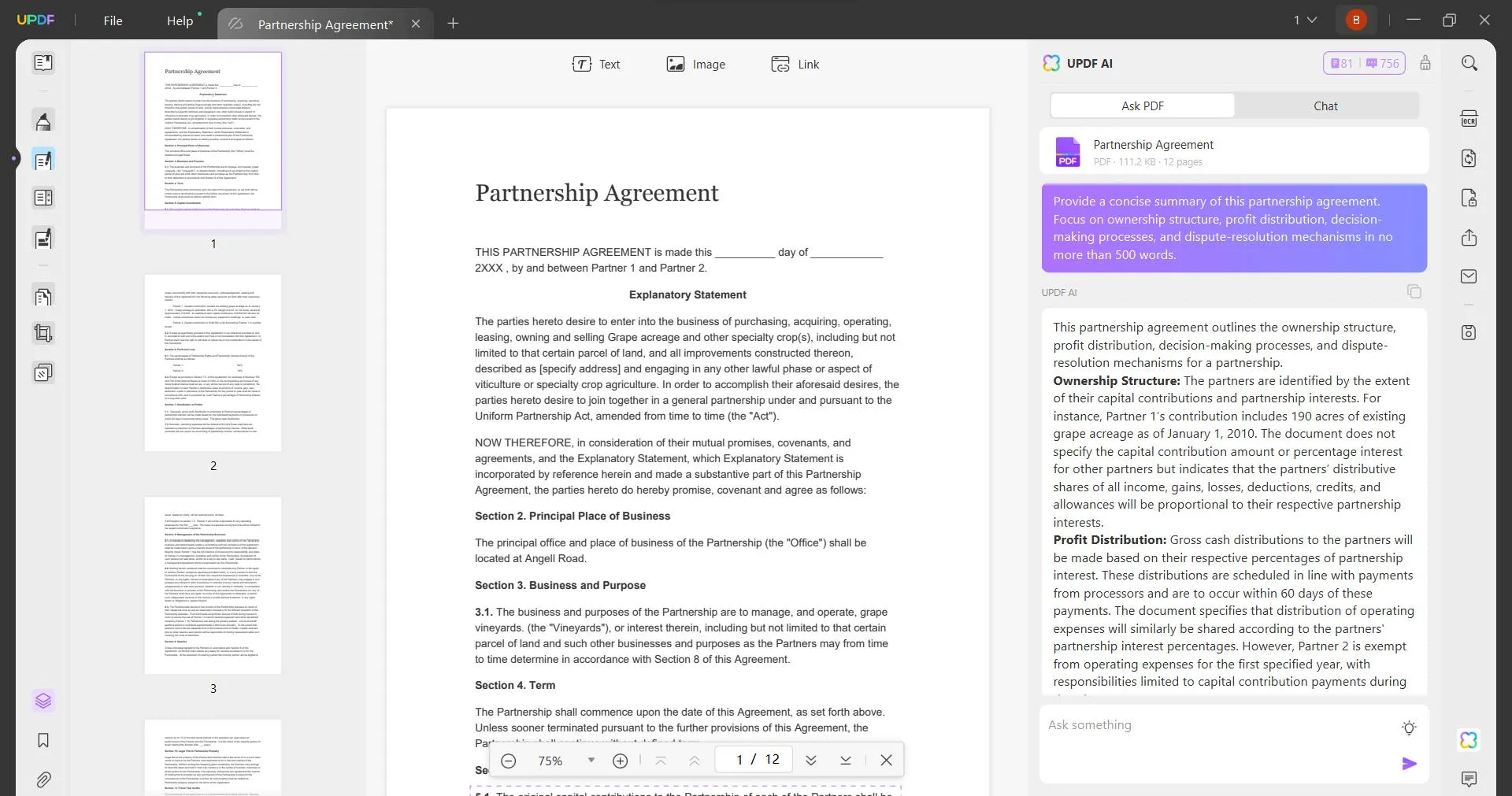Click the Text edit button
The image size is (1512, 796).
[x=596, y=65]
